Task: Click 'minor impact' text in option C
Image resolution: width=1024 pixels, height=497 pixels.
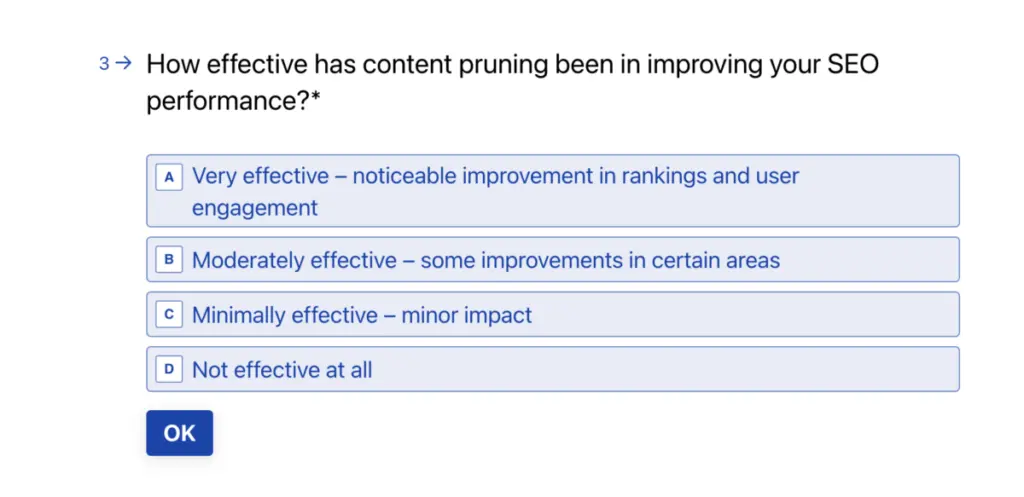Action: pyautogui.click(x=467, y=315)
